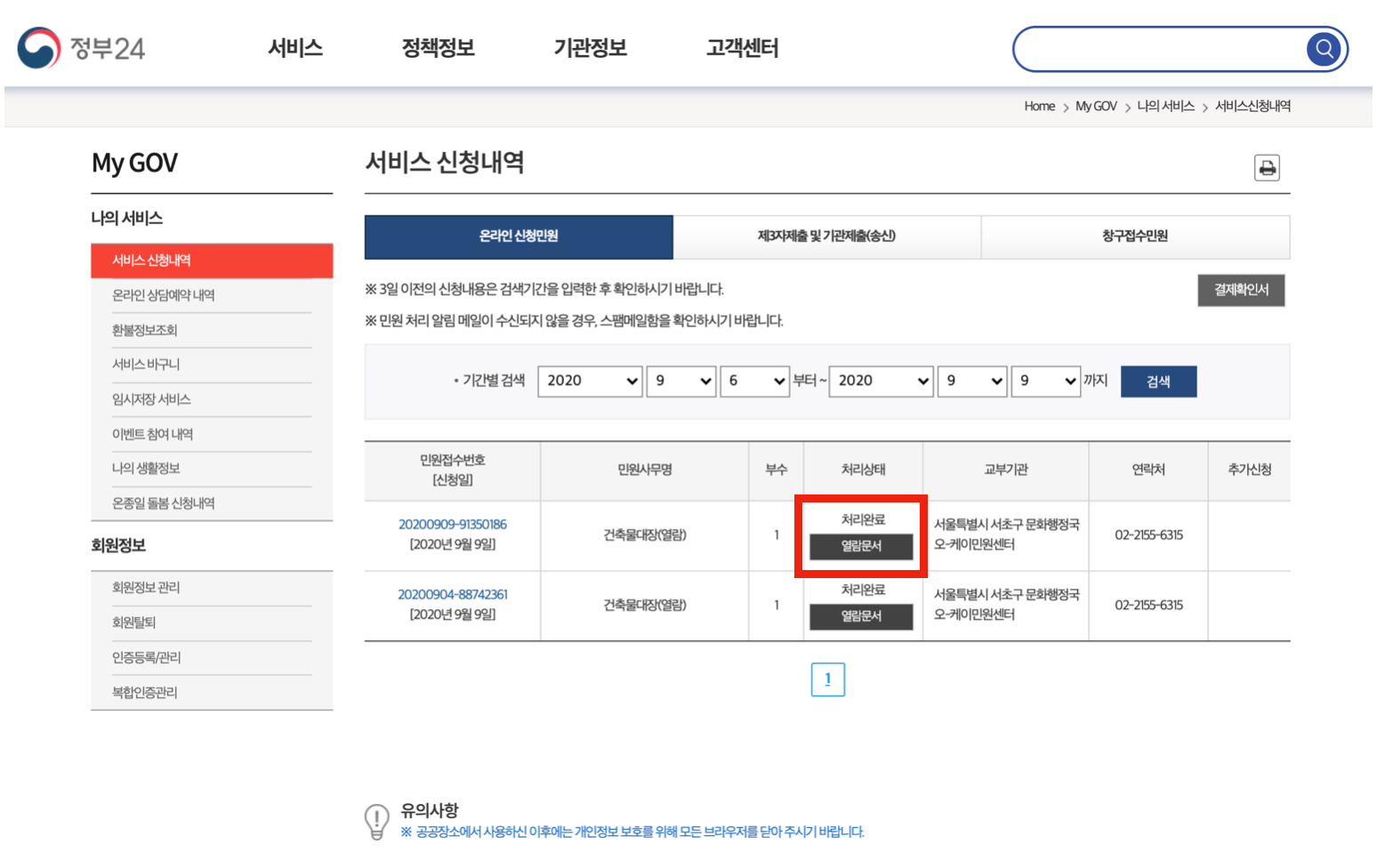Open the start month dropdown
The image size is (1377, 868).
tap(680, 382)
